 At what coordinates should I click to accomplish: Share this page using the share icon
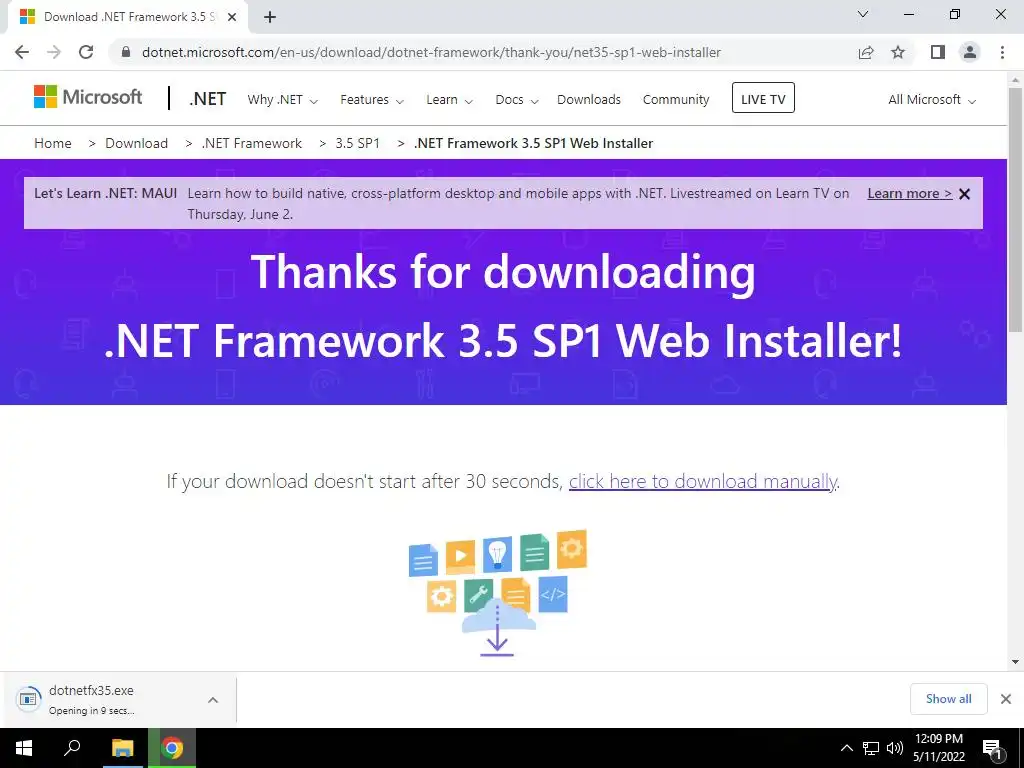866,52
